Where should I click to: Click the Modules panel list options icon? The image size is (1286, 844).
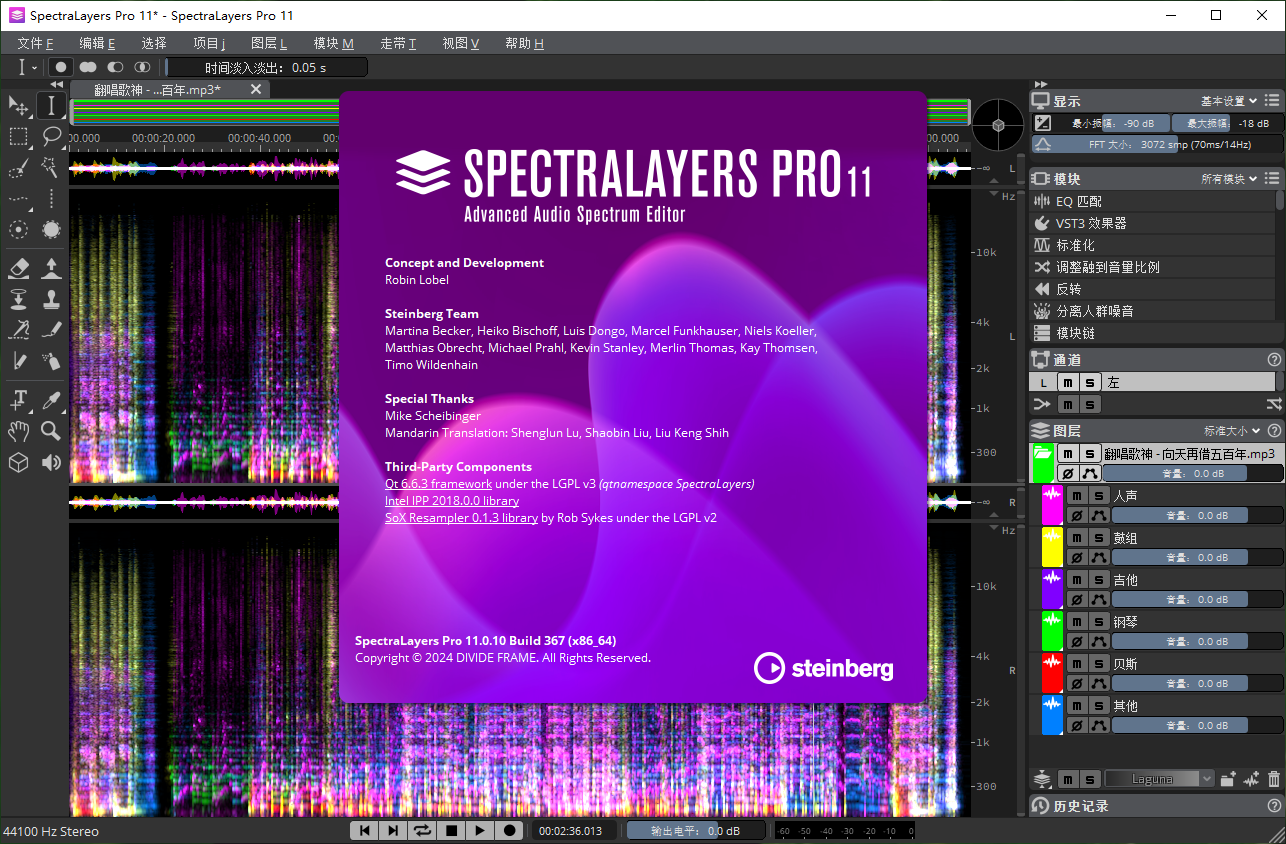pos(1272,179)
